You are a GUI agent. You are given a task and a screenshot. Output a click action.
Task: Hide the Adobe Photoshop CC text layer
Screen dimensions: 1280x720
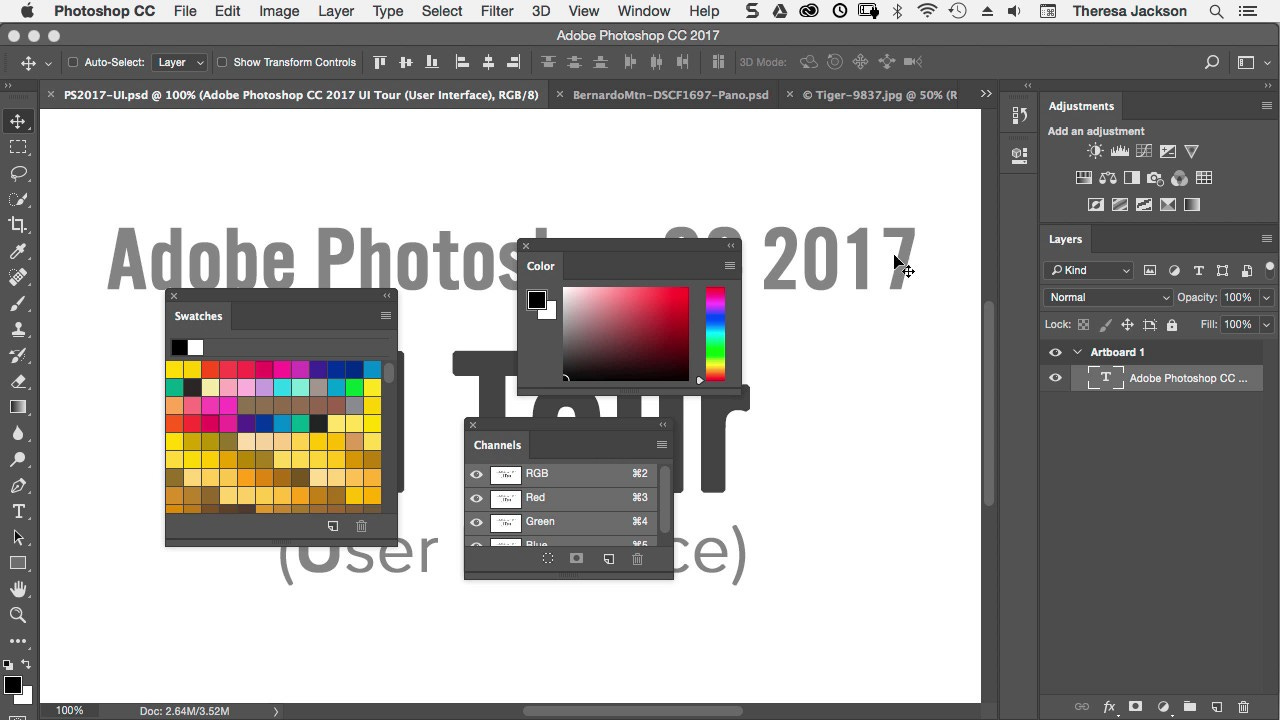point(1055,378)
